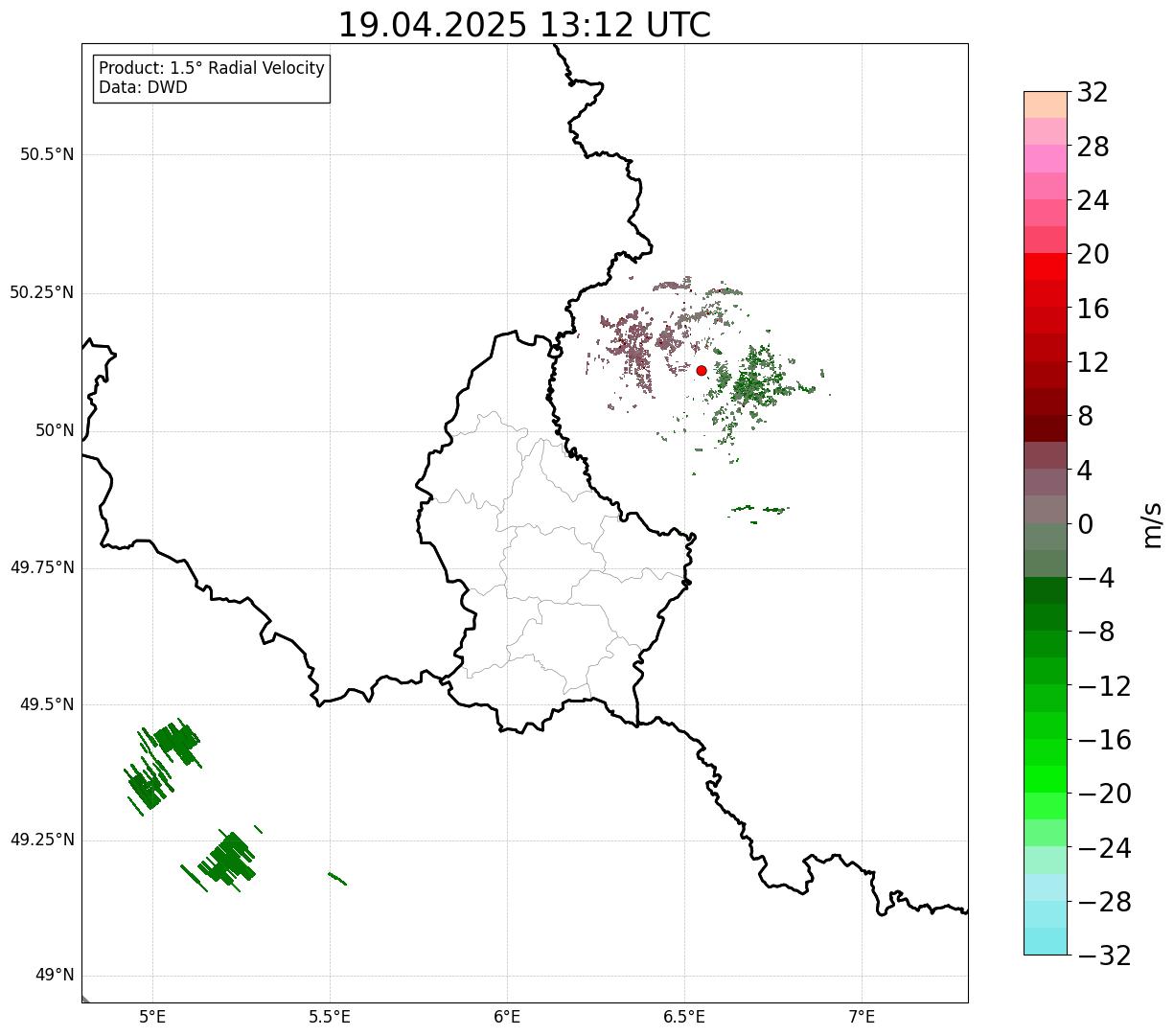Screen dimensions: 1174x1036
Task: Click the colorbar tick value −16
Action: (x=1104, y=740)
